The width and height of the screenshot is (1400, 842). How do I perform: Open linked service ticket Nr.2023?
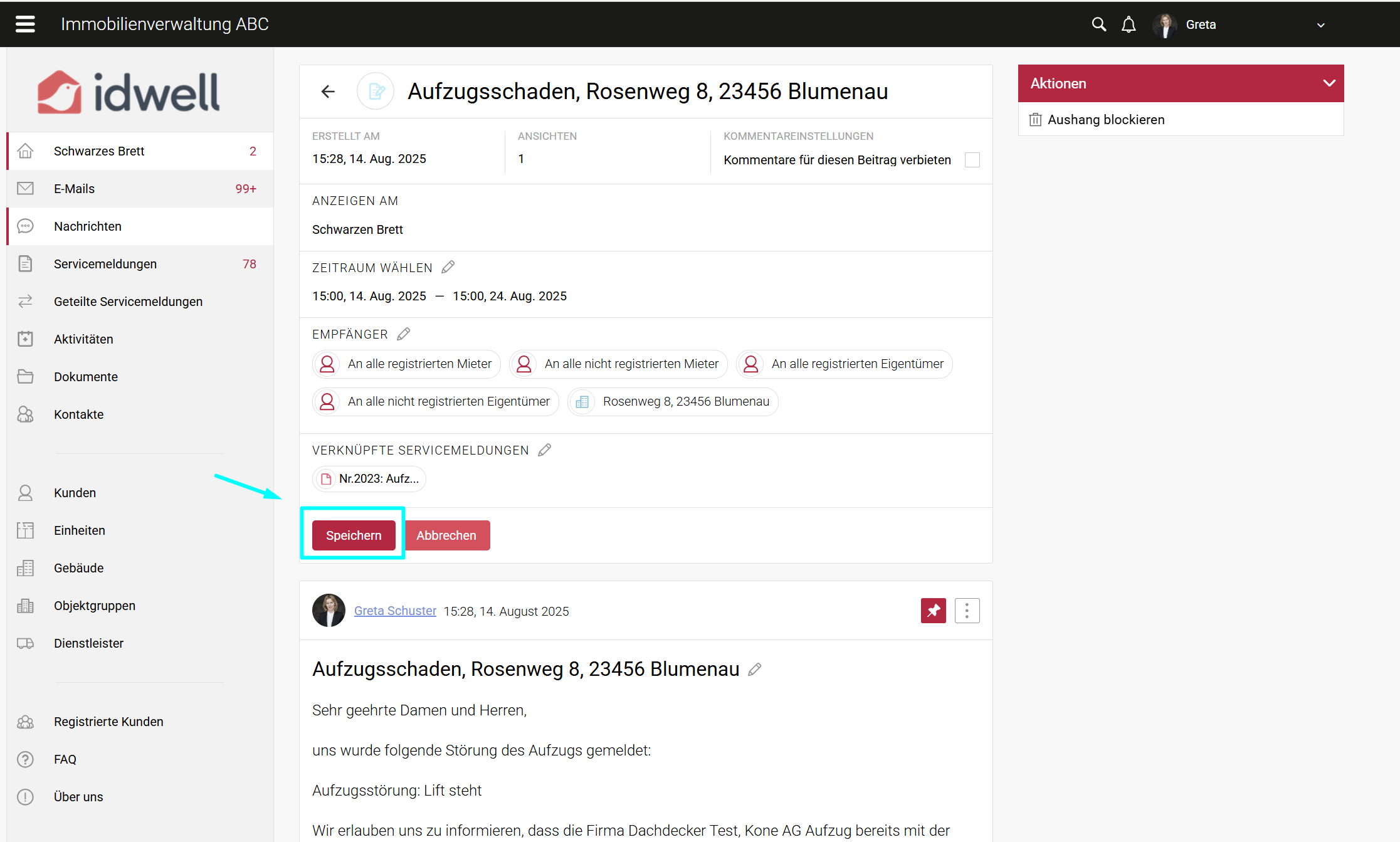(x=369, y=479)
